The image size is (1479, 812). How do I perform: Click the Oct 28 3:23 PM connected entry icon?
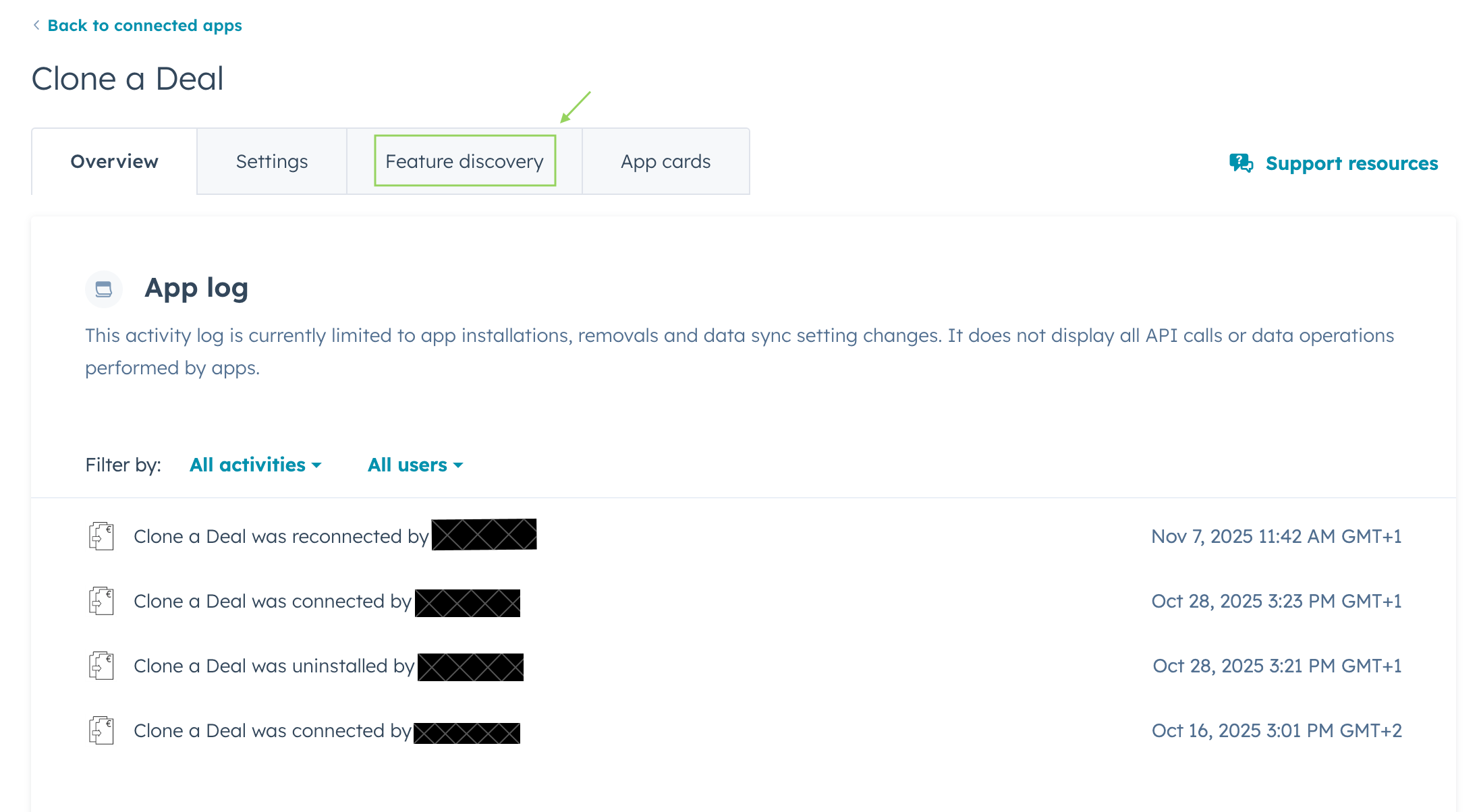[101, 601]
